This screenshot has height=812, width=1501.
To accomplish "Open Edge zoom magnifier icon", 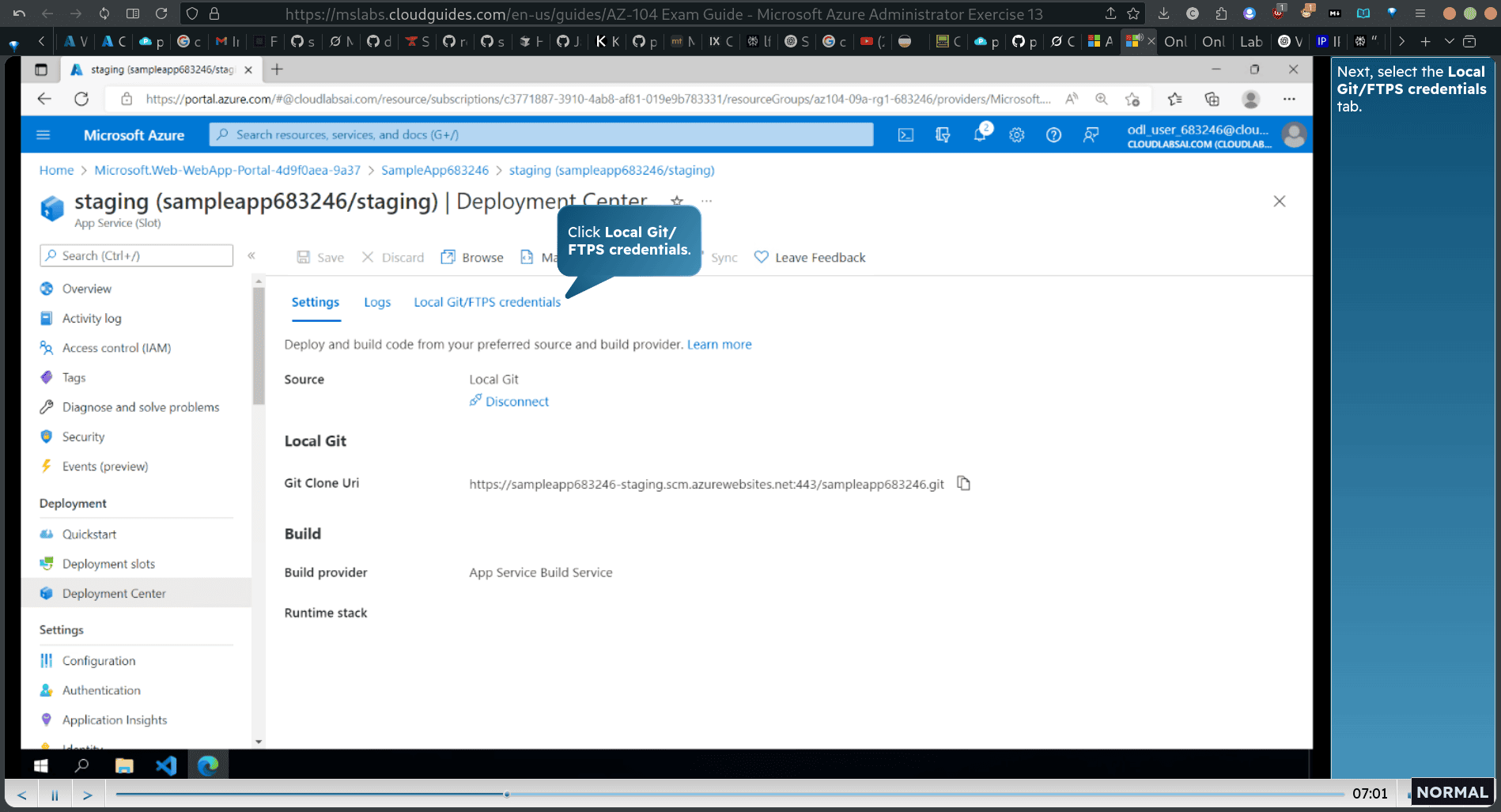I will [x=1101, y=99].
